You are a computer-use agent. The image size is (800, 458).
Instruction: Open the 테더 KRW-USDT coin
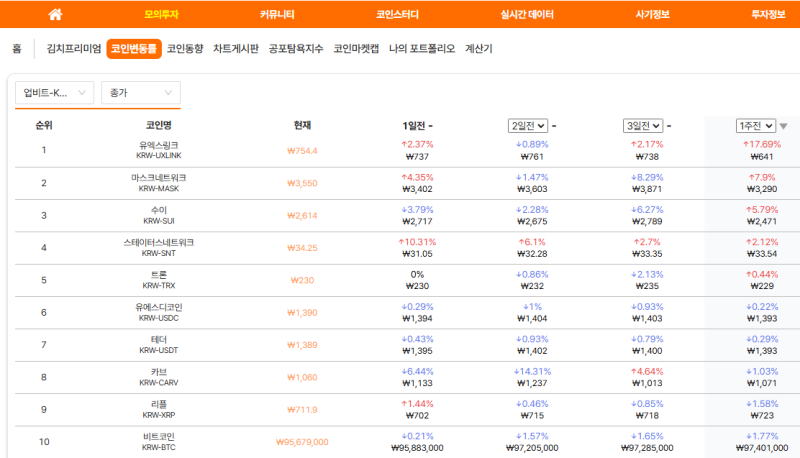(159, 345)
